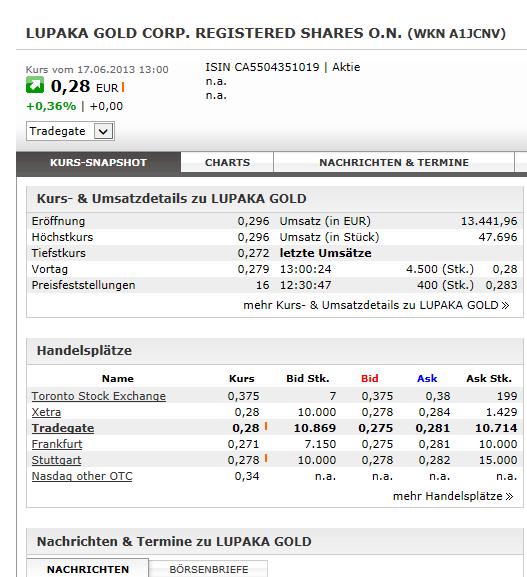Click the Name column header
The image size is (527, 577).
(118, 379)
